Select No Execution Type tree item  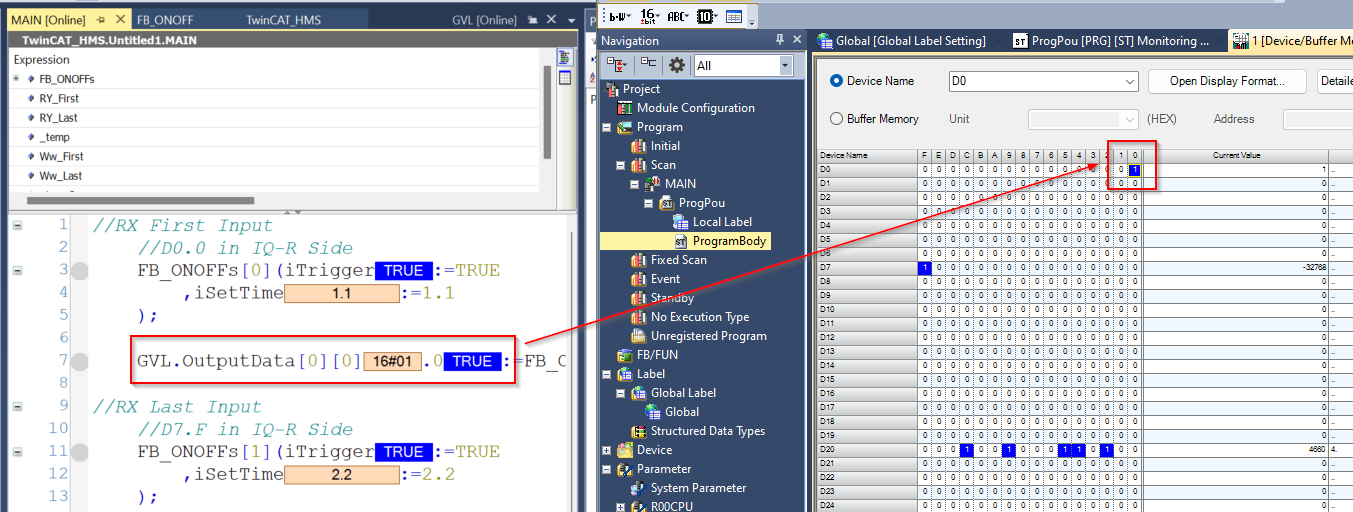[699, 317]
